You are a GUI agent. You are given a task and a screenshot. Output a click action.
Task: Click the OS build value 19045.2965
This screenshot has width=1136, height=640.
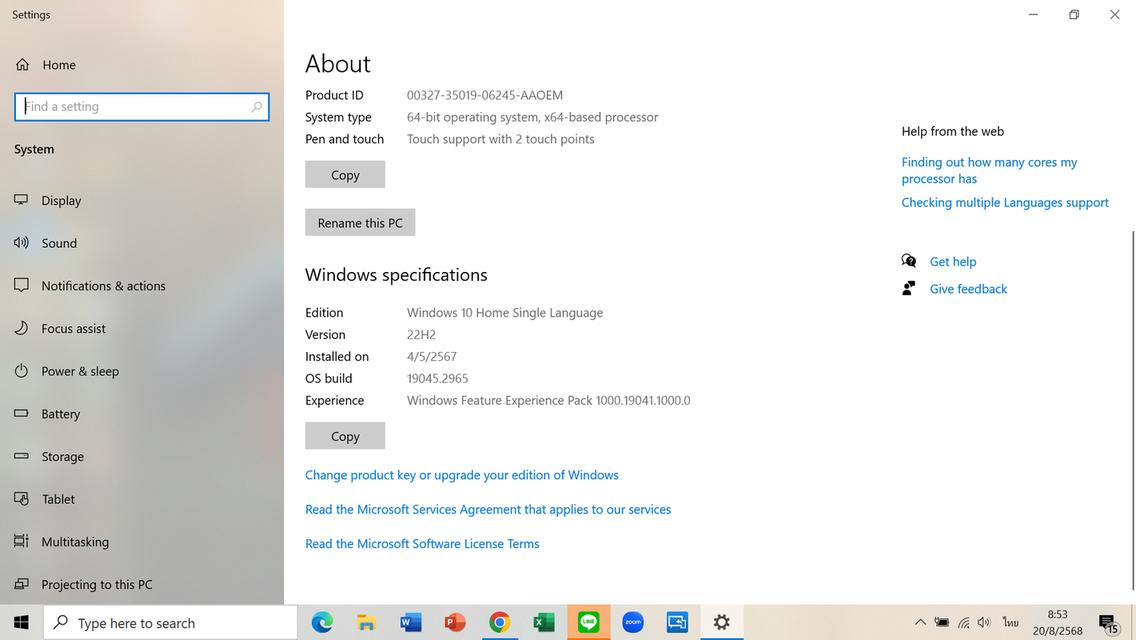(x=438, y=378)
